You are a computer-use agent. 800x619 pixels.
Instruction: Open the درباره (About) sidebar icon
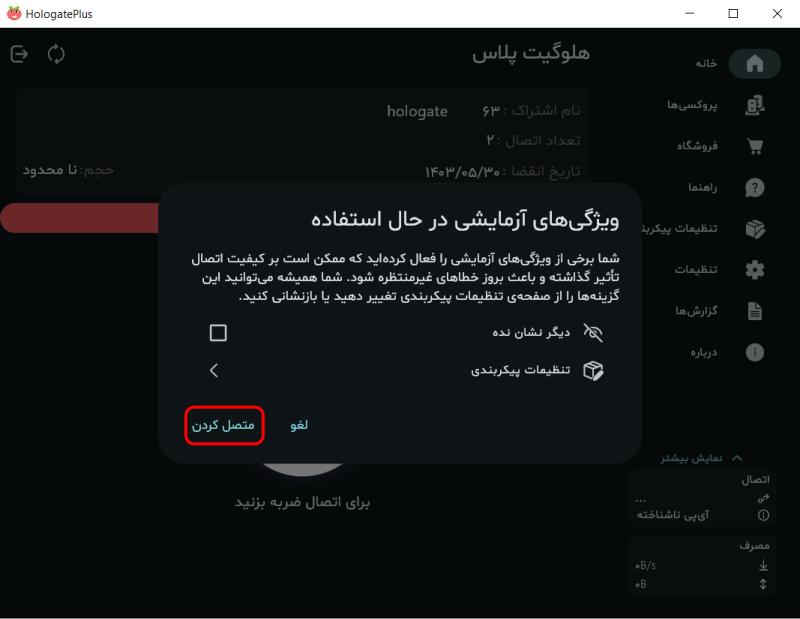pyautogui.click(x=755, y=351)
